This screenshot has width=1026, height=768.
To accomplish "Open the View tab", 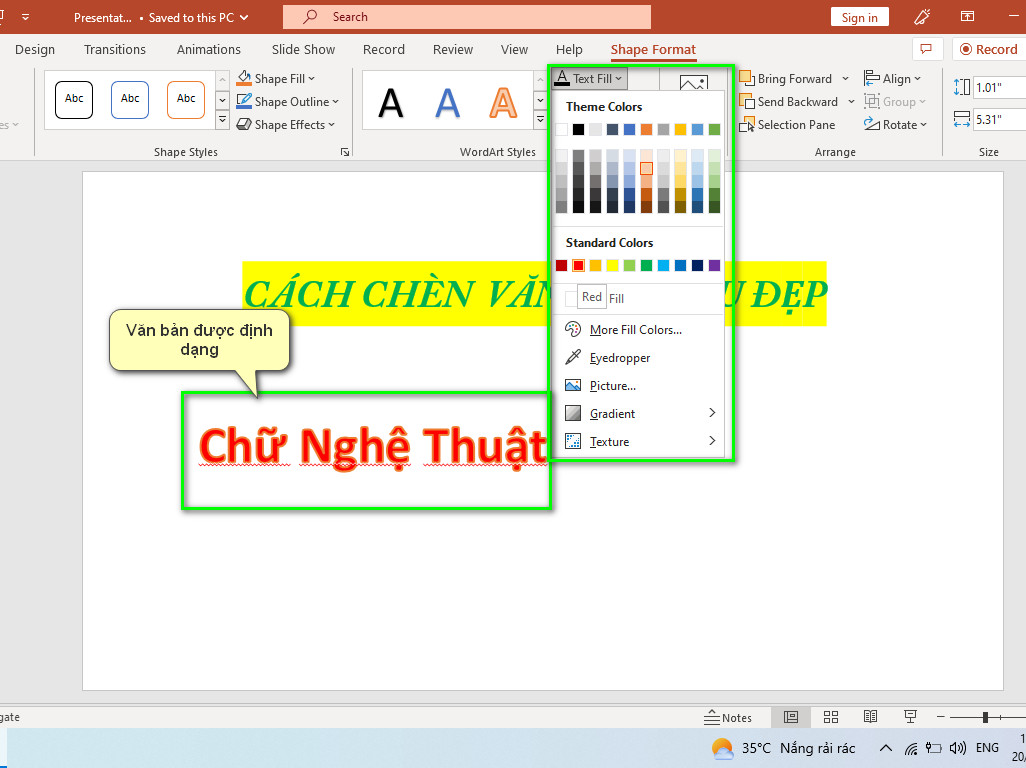I will pos(514,49).
